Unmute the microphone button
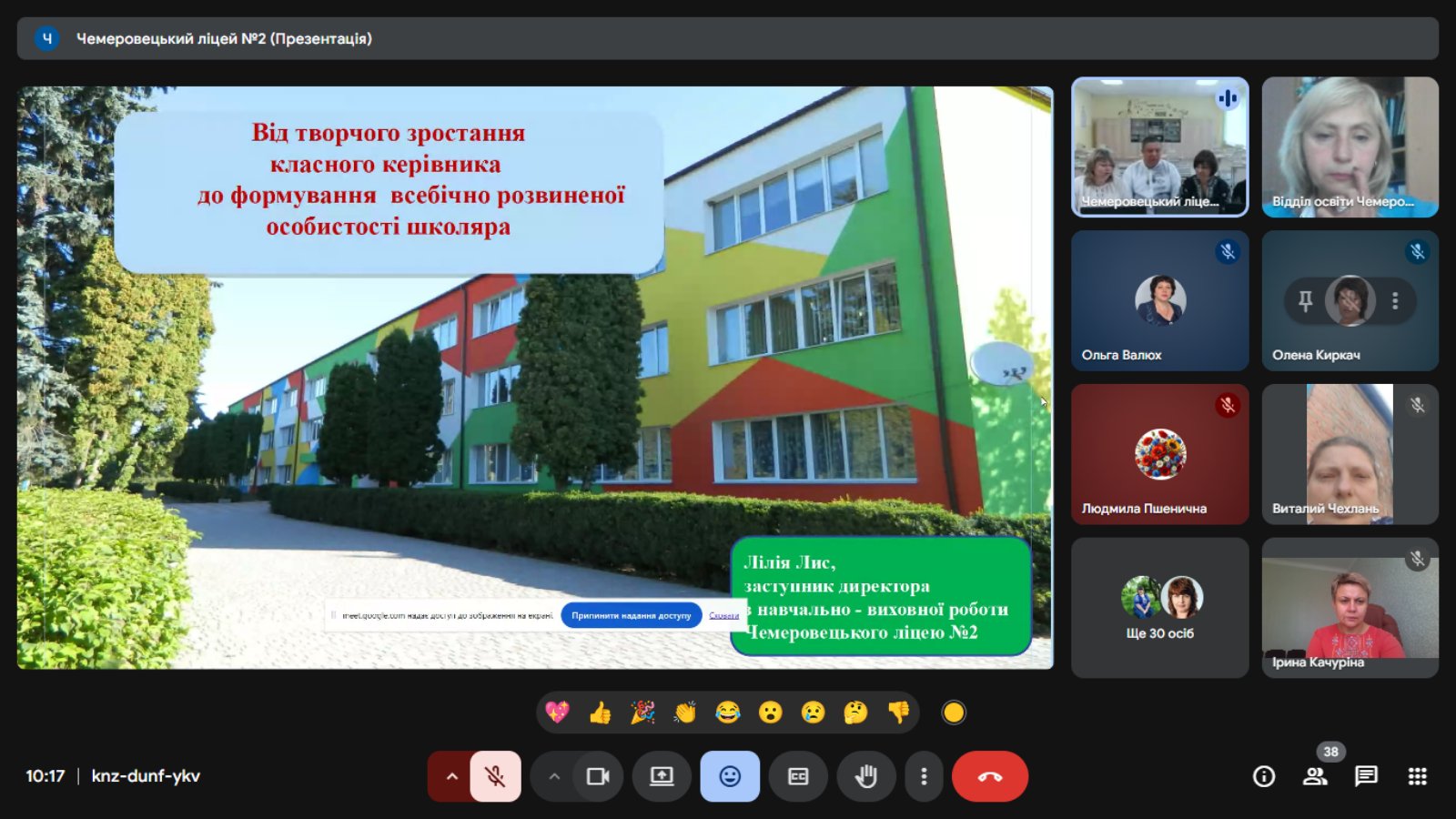Image resolution: width=1456 pixels, height=819 pixels. 495,776
